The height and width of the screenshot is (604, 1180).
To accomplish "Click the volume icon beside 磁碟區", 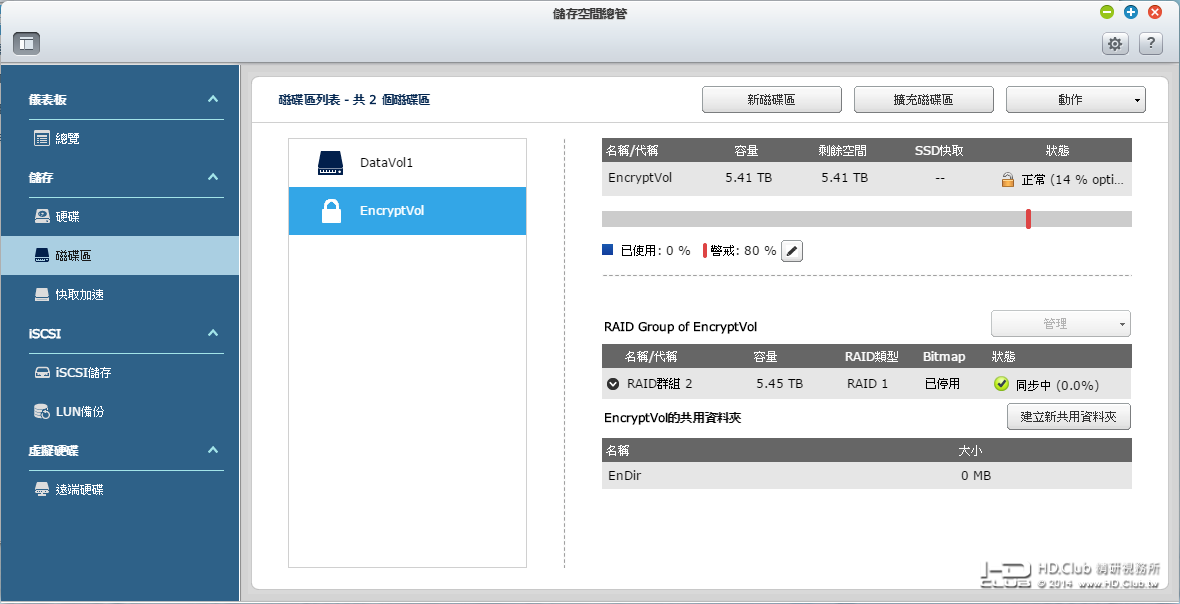I will [x=42, y=256].
